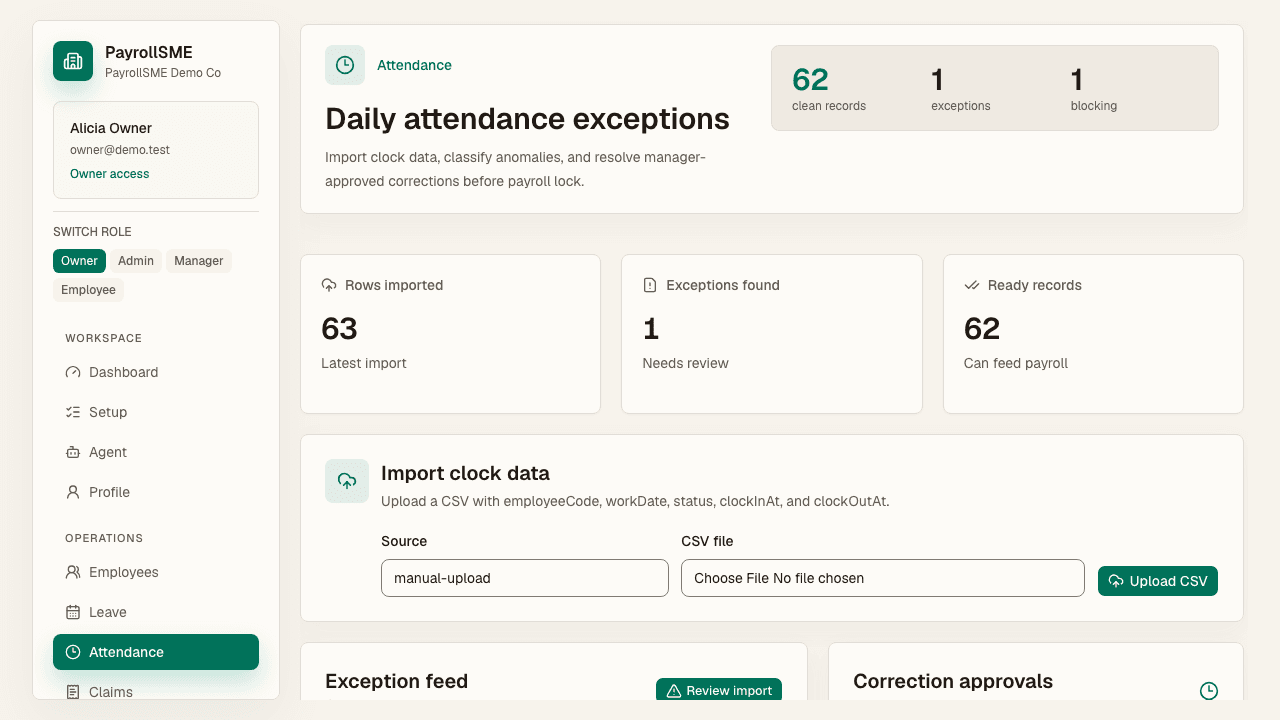Click the Import clock data cloud icon
The image size is (1280, 720).
point(347,481)
